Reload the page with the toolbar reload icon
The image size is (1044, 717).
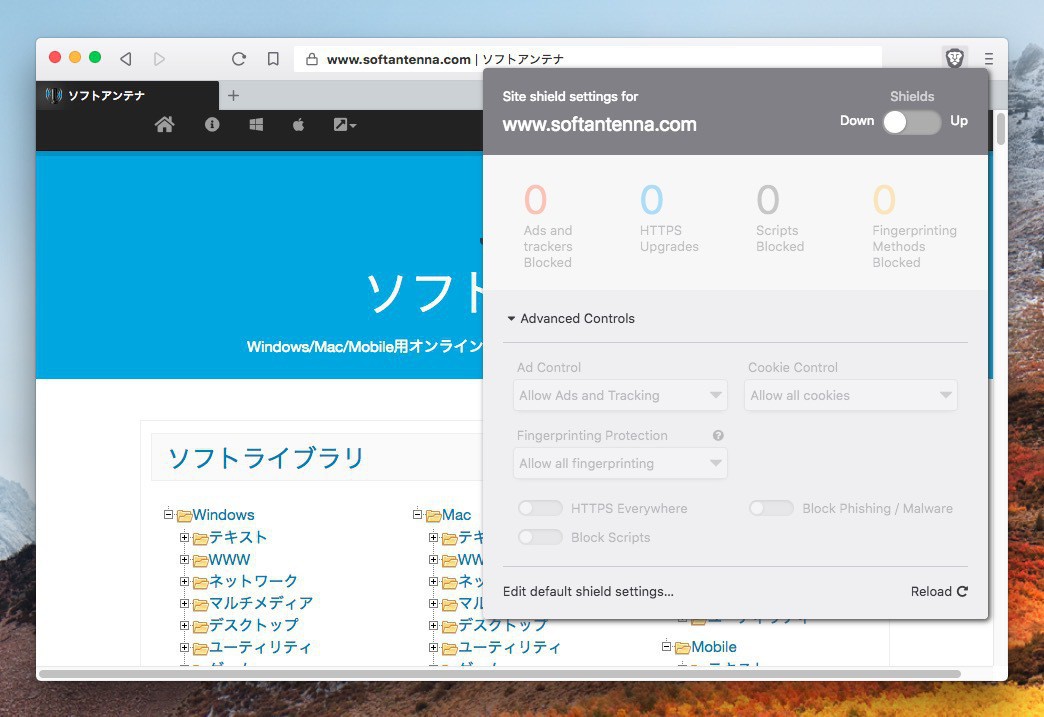tap(238, 59)
